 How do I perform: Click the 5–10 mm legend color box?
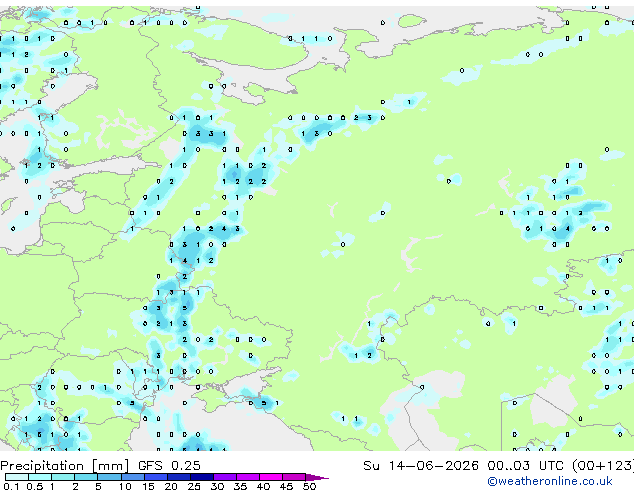pyautogui.click(x=110, y=477)
